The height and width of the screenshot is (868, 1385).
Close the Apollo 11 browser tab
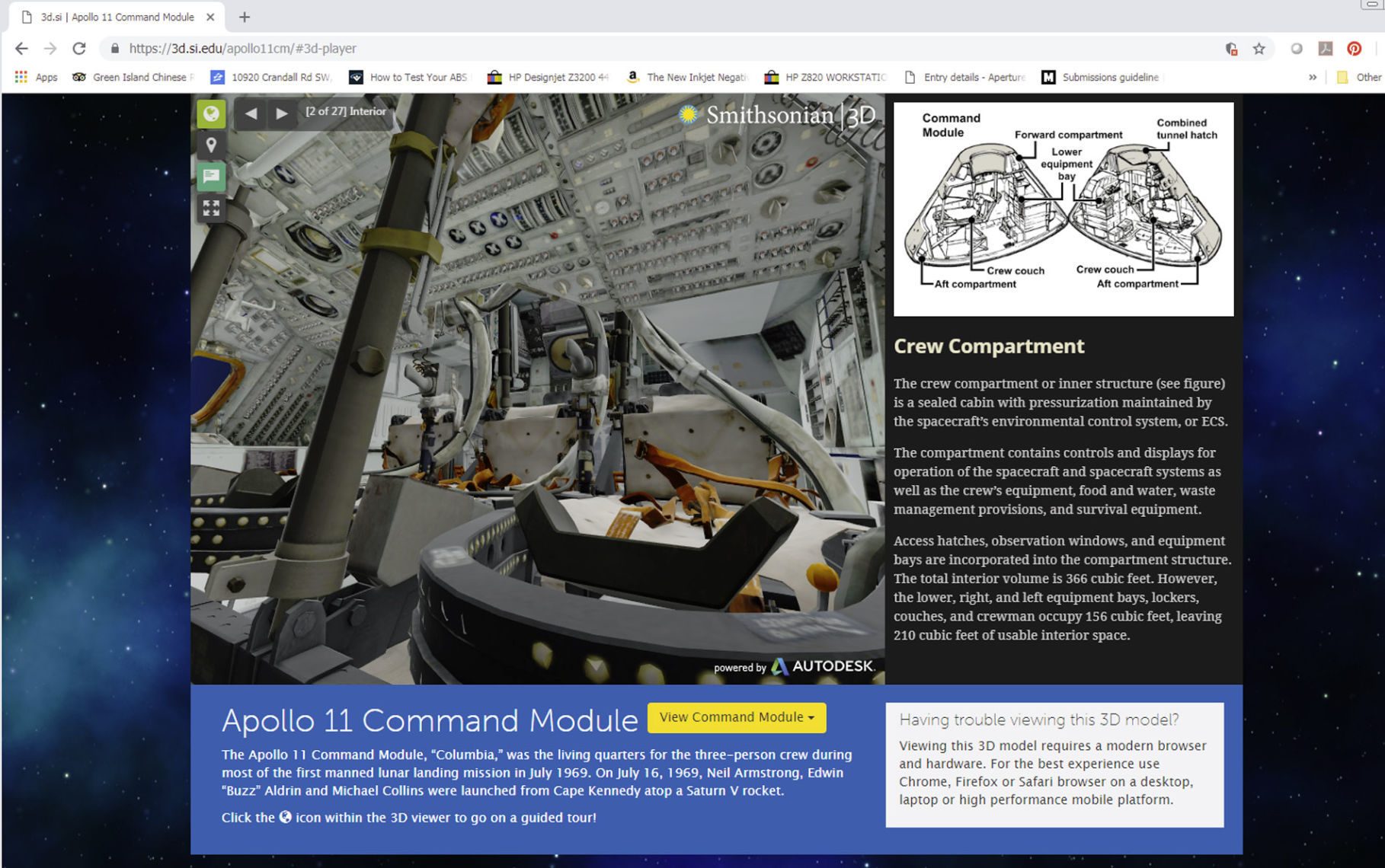[210, 17]
